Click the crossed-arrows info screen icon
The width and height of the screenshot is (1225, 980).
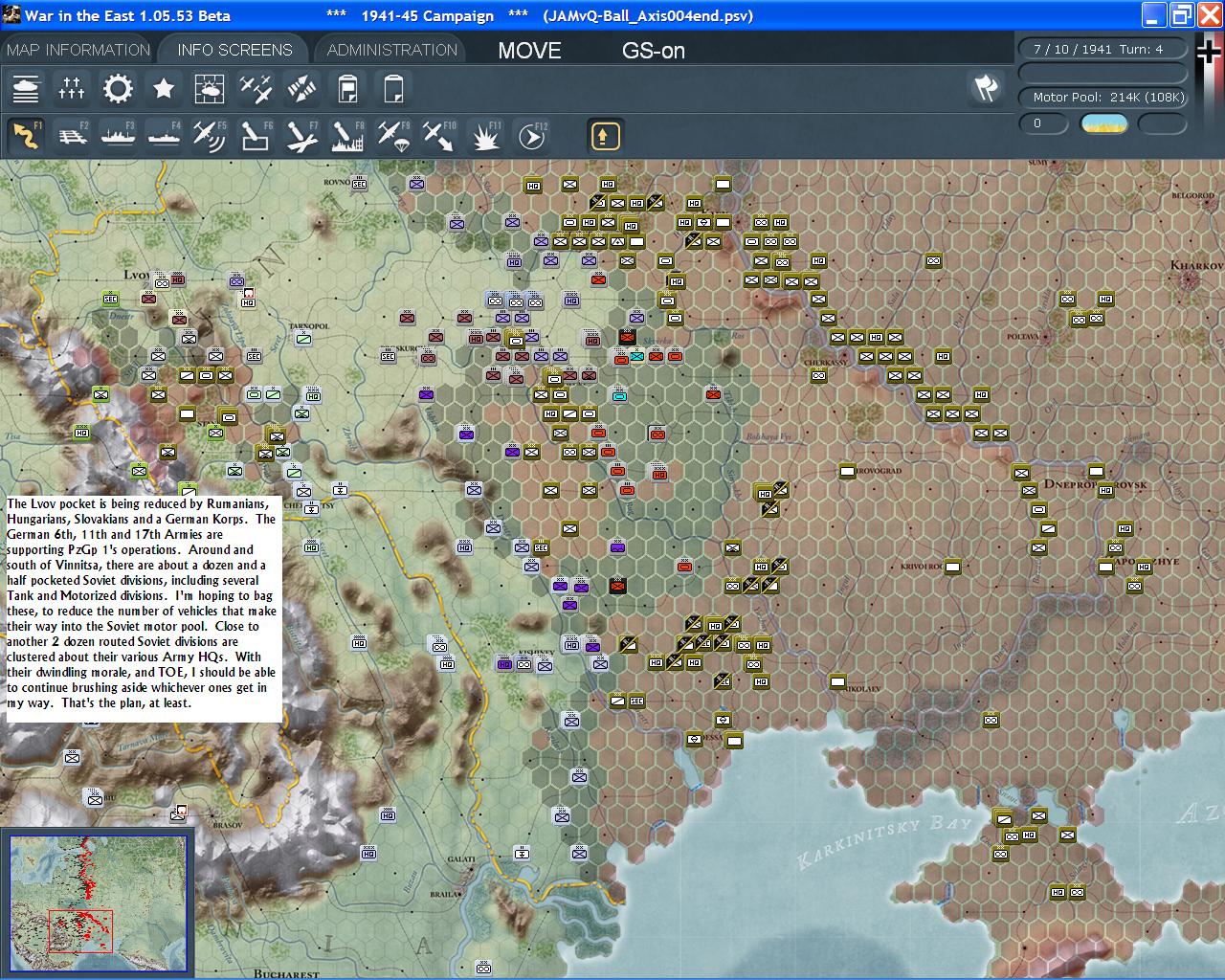tap(301, 89)
